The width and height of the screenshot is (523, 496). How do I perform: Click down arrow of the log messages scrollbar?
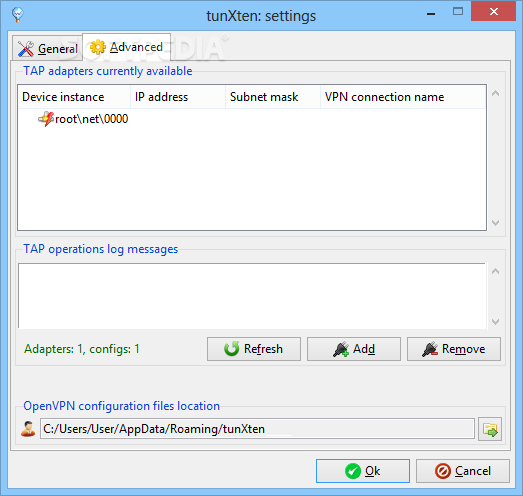[x=496, y=322]
